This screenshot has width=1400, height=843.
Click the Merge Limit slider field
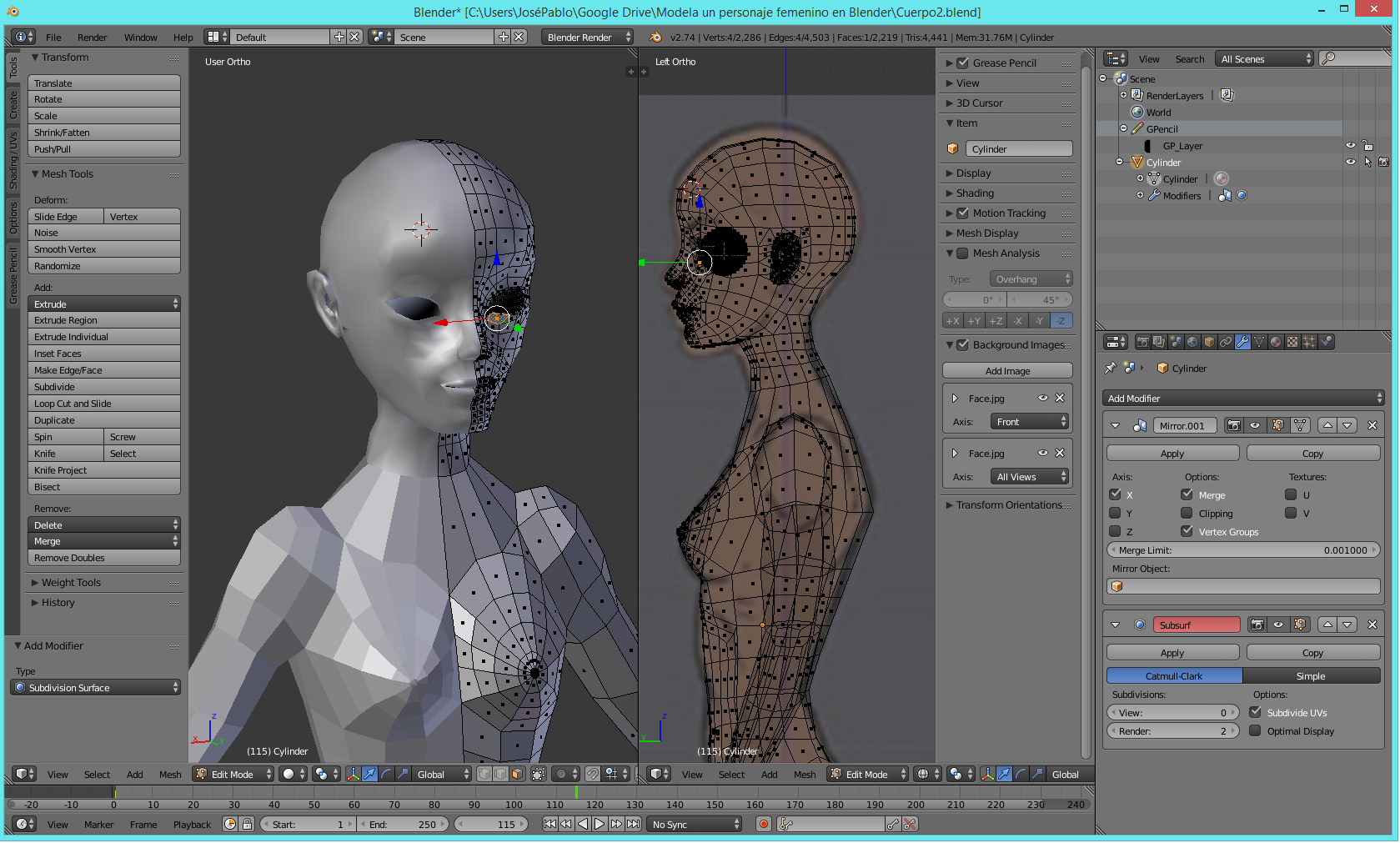pos(1243,550)
